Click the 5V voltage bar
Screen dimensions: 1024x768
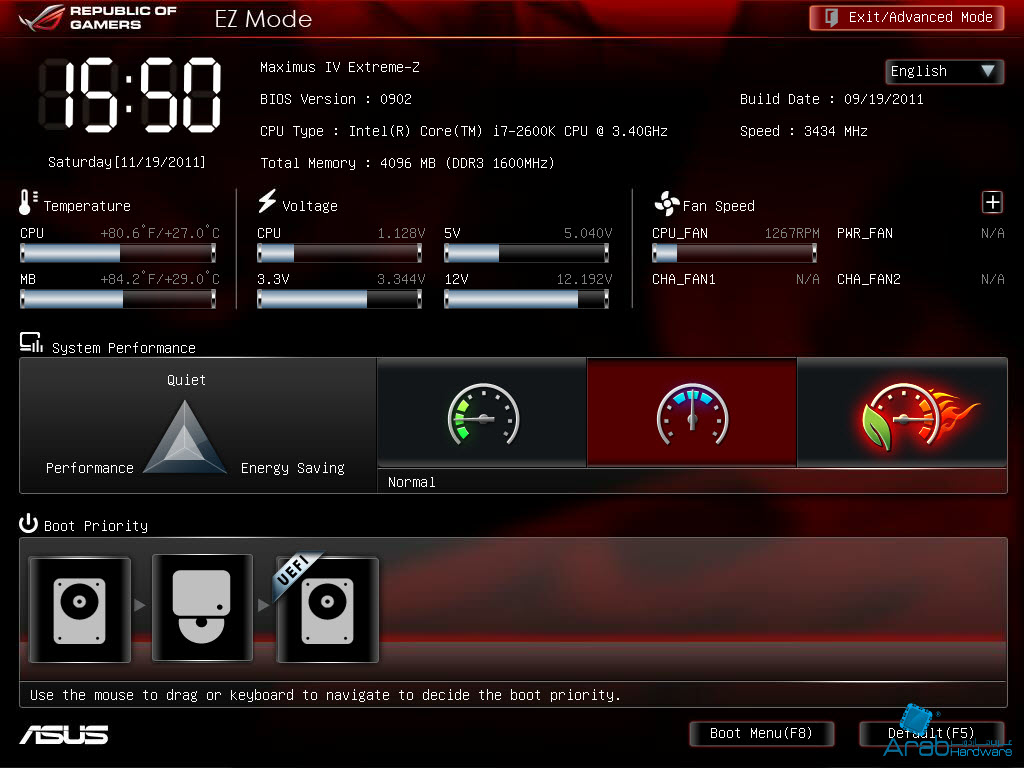[x=526, y=253]
